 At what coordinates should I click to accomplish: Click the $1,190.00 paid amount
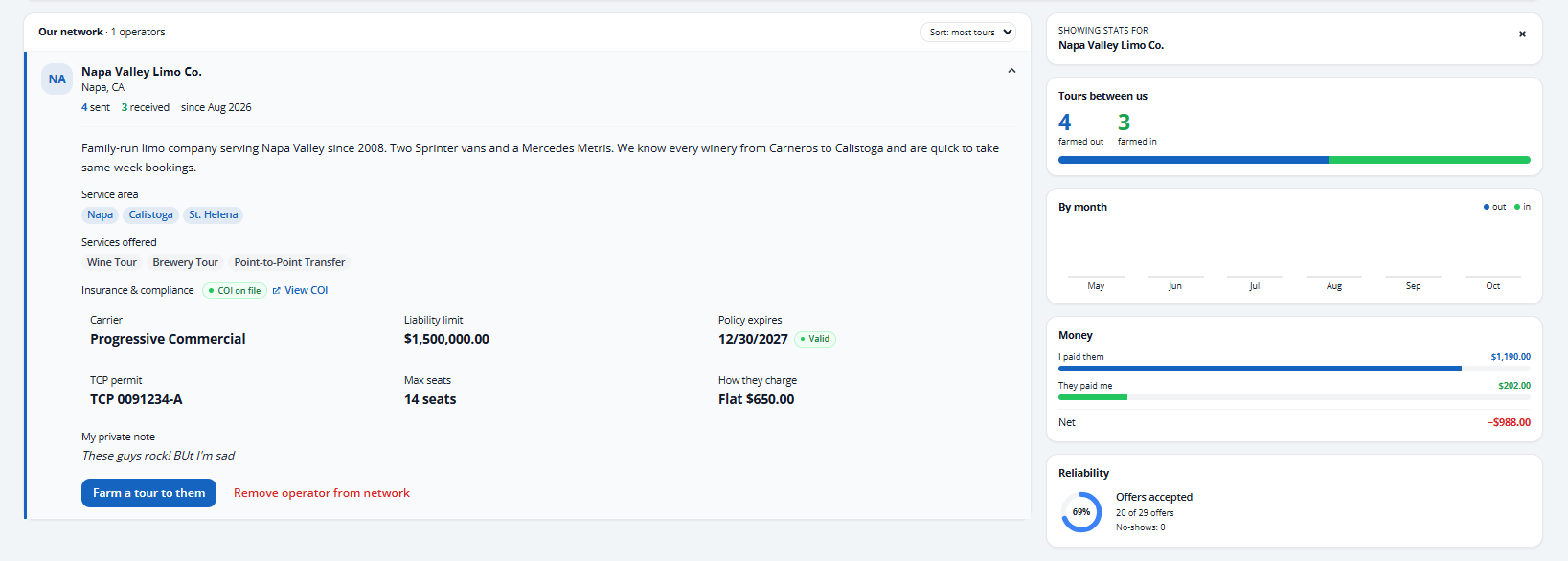pyautogui.click(x=1511, y=357)
